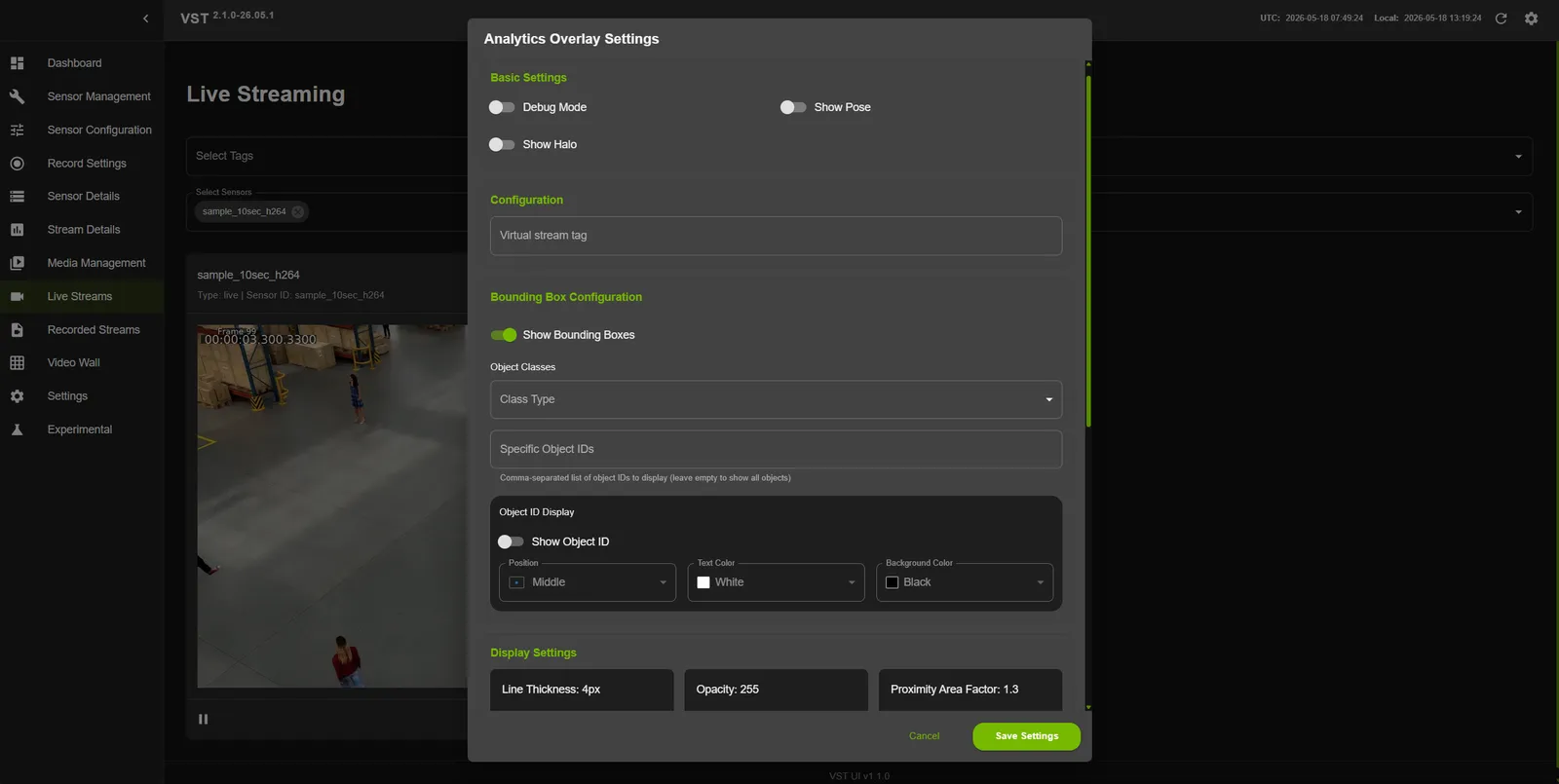Enable the Debug Mode toggle
The width and height of the screenshot is (1559, 784).
(502, 107)
